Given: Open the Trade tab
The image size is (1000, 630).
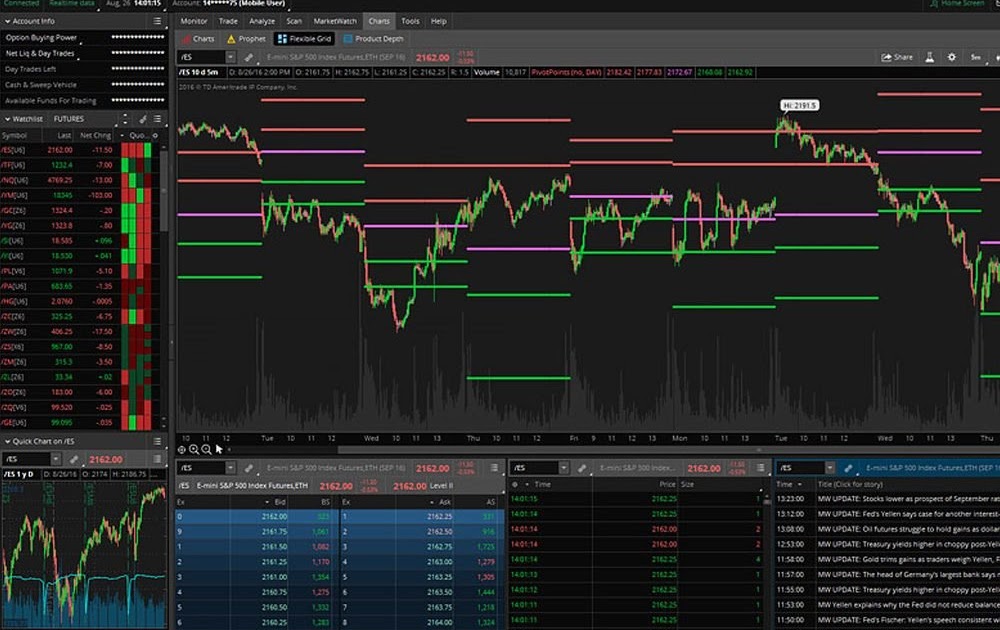Looking at the screenshot, I should point(228,21).
